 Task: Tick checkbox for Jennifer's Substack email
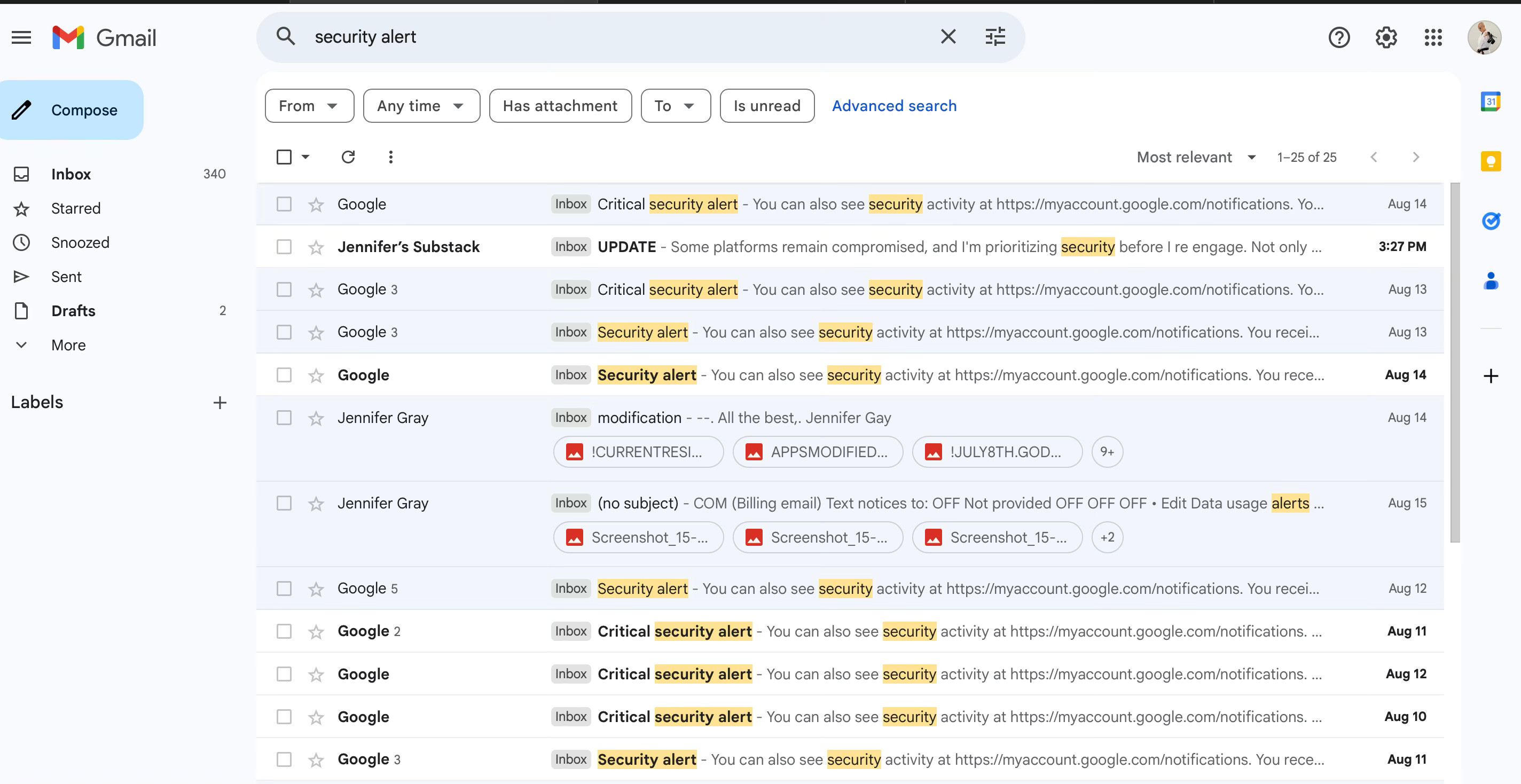tap(284, 247)
